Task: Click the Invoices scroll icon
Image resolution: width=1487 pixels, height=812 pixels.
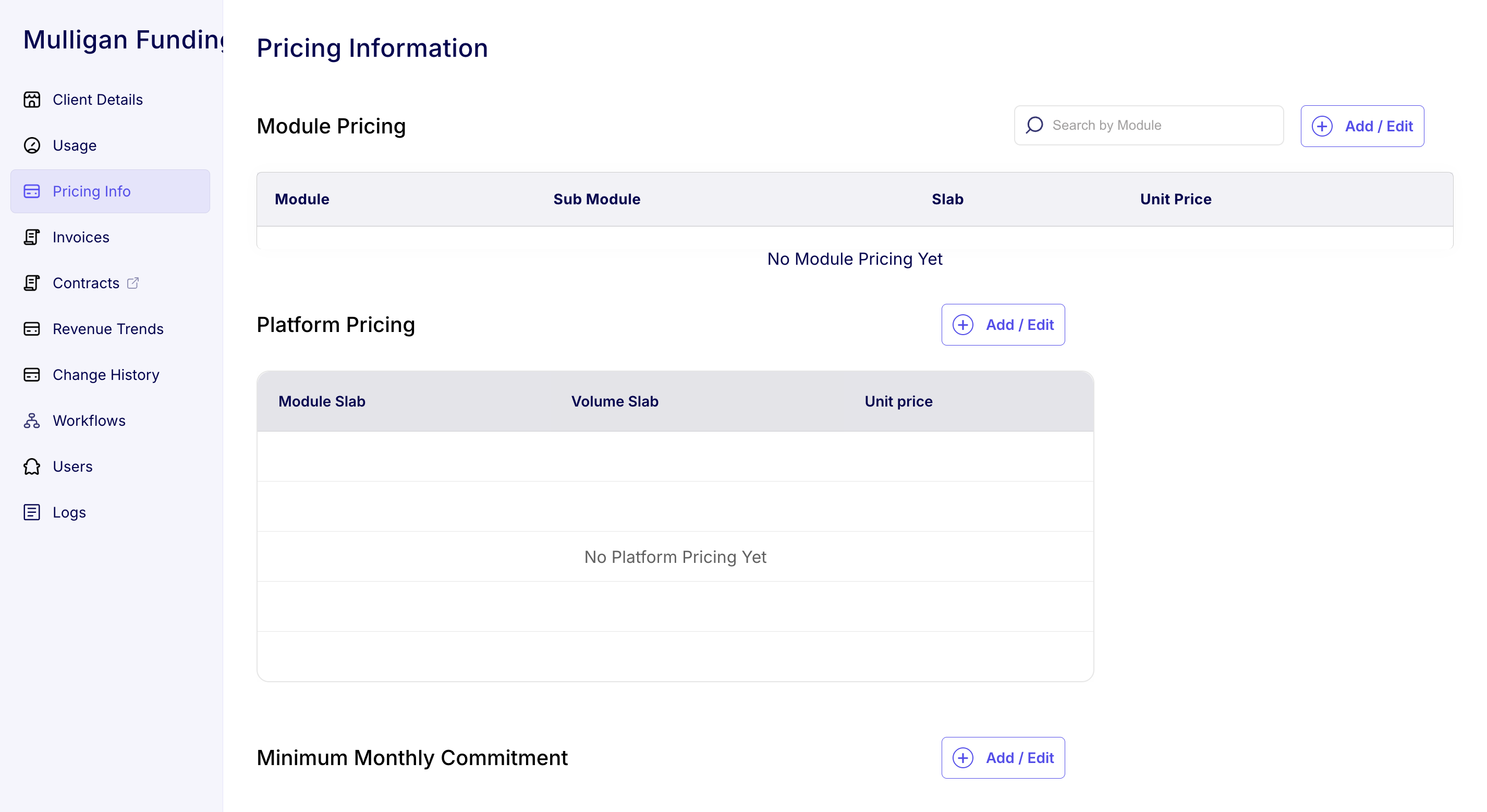Action: tap(32, 237)
